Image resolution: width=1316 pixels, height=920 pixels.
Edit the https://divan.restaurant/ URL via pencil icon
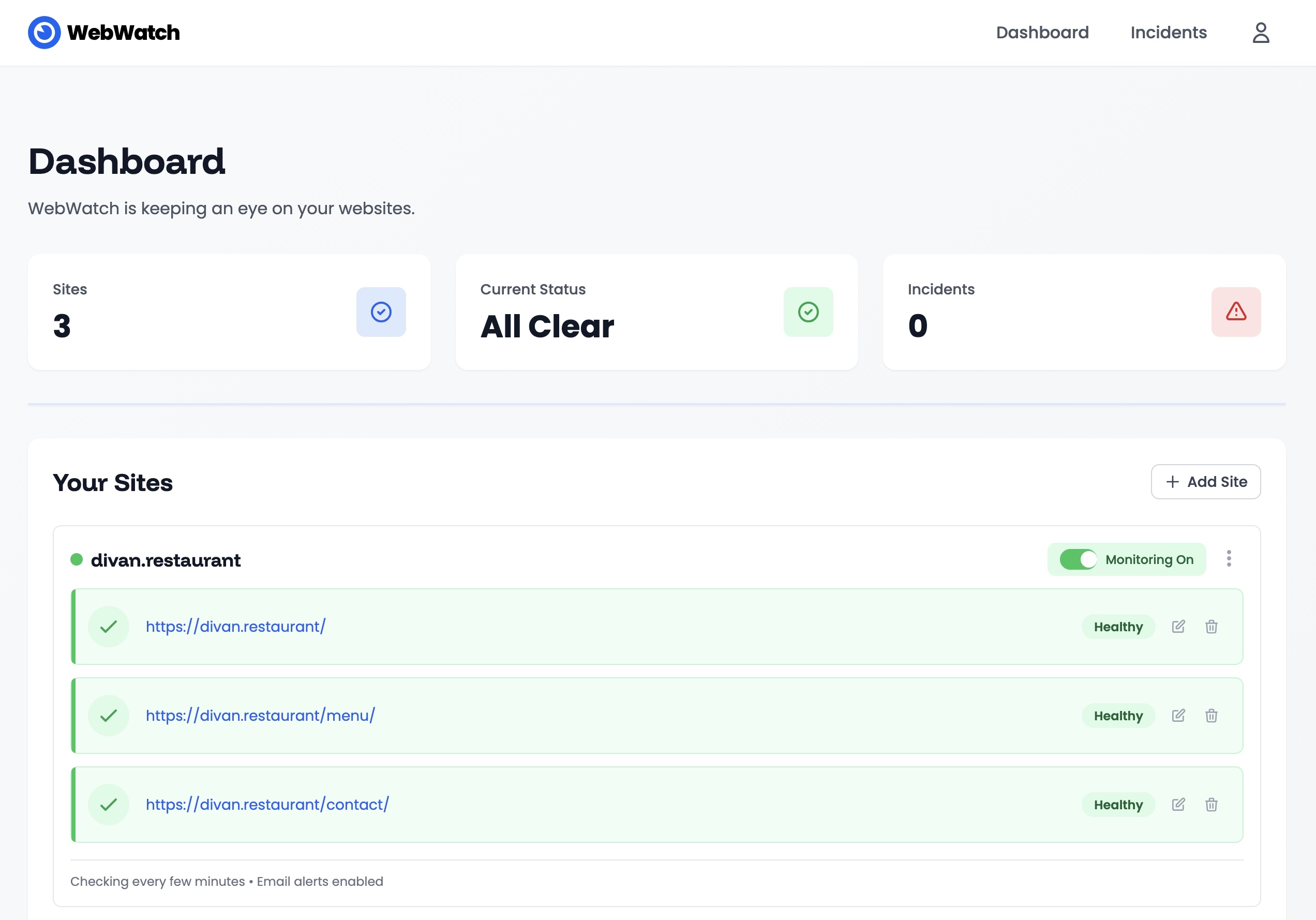click(x=1178, y=627)
